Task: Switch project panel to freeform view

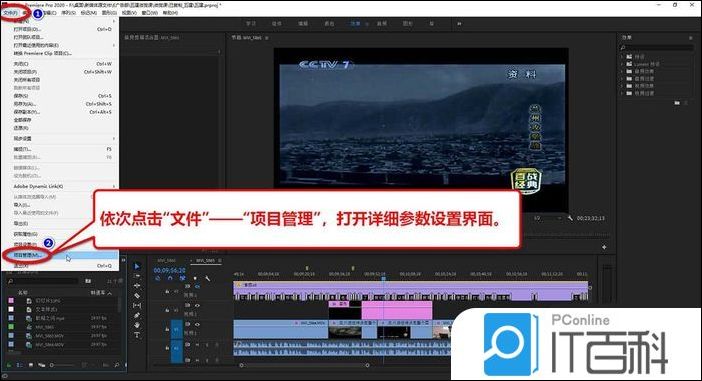Action: coord(42,365)
